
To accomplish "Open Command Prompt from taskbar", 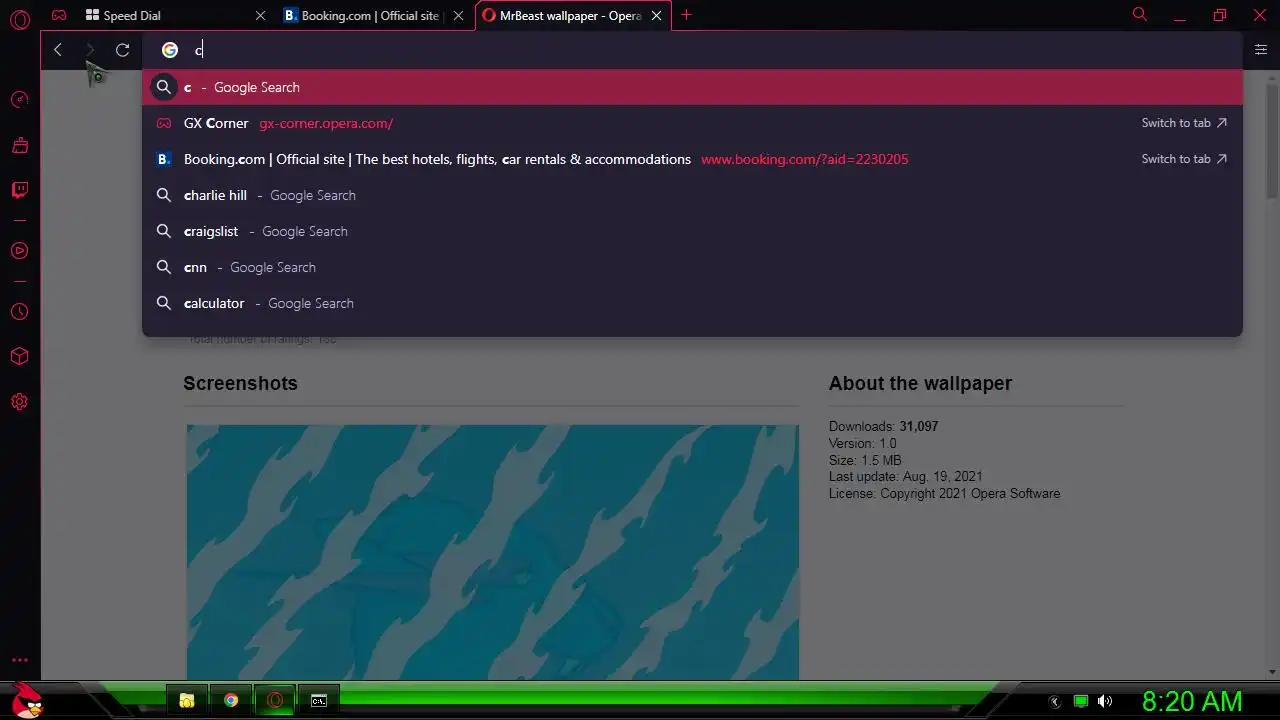I will (x=319, y=700).
